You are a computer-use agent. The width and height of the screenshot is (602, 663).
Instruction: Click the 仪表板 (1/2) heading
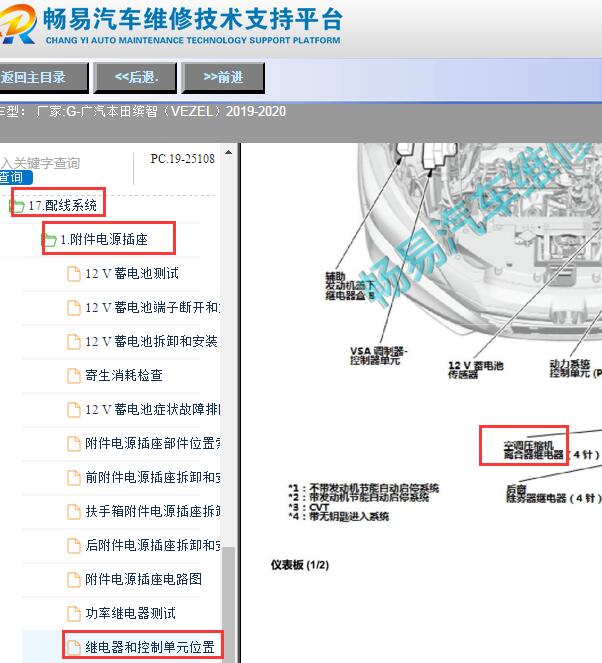tap(300, 565)
